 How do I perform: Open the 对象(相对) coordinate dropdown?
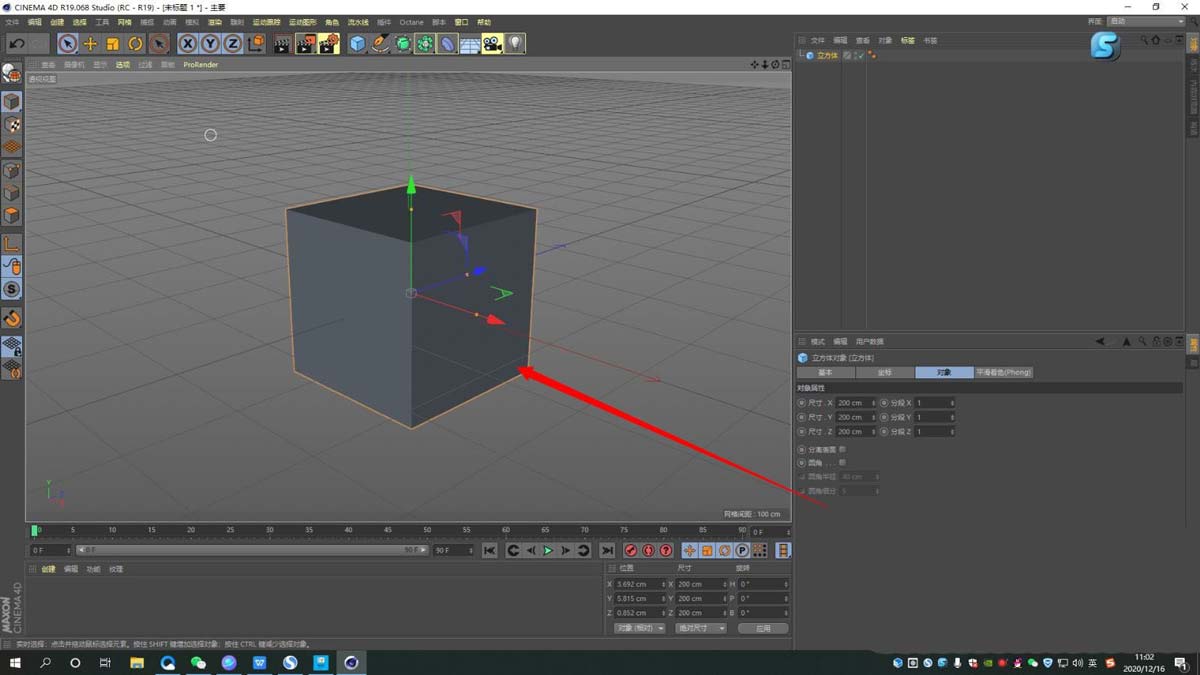[x=640, y=628]
